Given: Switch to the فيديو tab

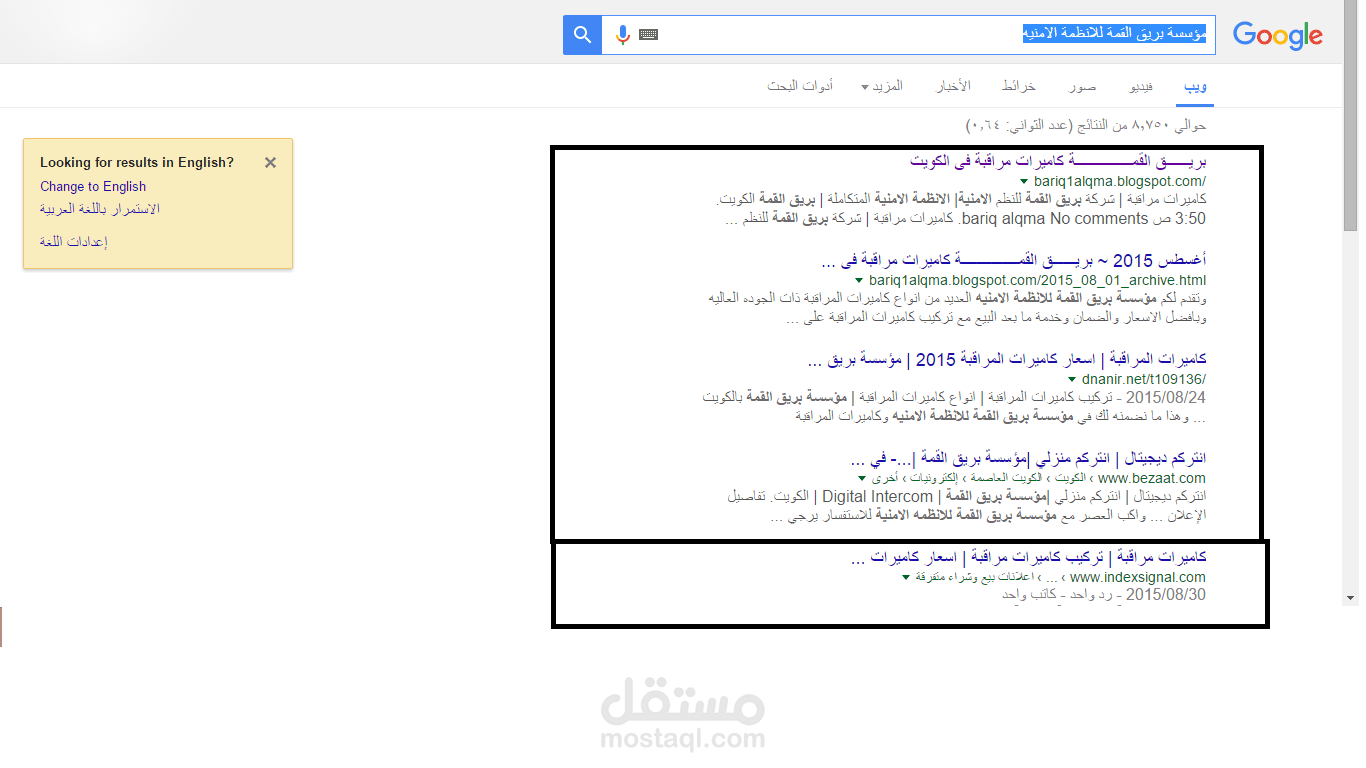Looking at the screenshot, I should click(x=1140, y=86).
